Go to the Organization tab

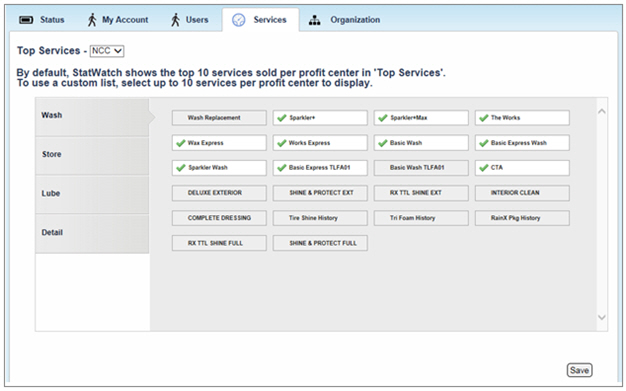pyautogui.click(x=345, y=20)
